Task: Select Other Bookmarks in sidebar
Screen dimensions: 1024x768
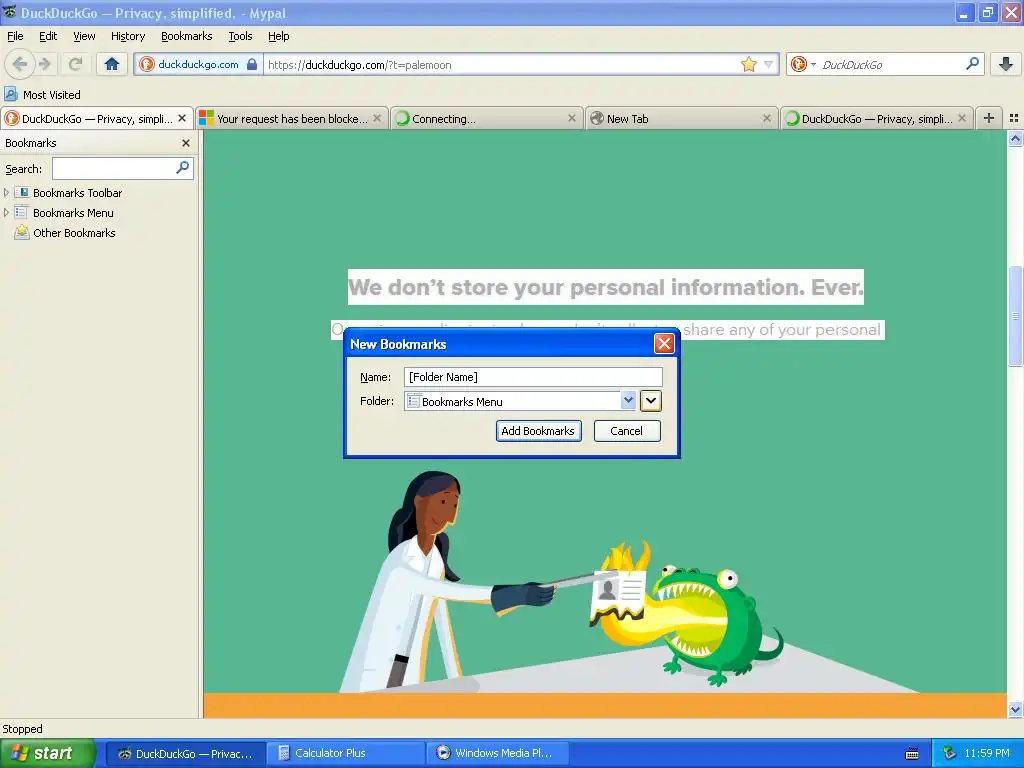Action: [x=74, y=233]
